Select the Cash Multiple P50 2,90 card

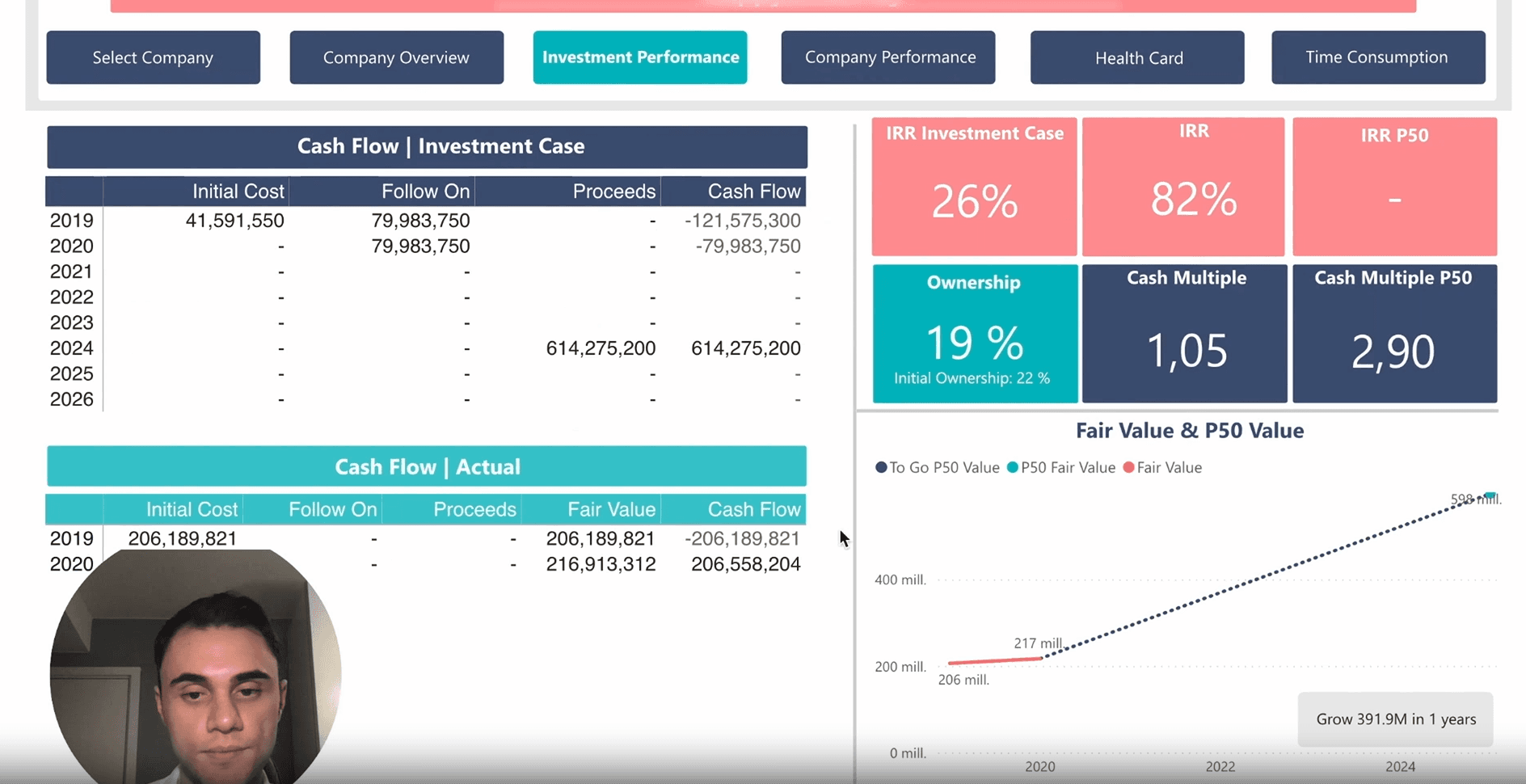tap(1395, 333)
